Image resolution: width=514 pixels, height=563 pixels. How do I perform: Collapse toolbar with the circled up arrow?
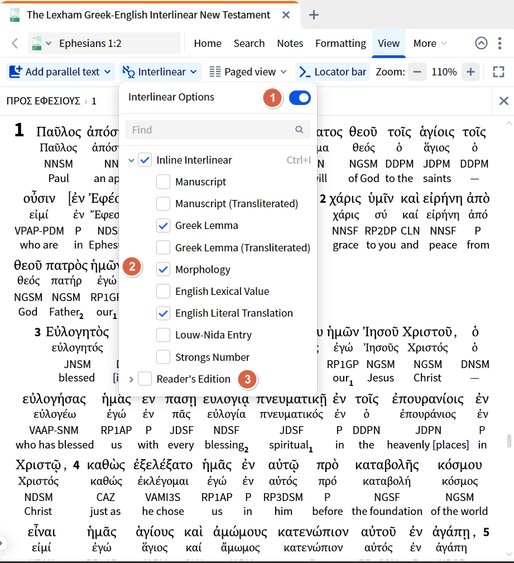click(481, 43)
